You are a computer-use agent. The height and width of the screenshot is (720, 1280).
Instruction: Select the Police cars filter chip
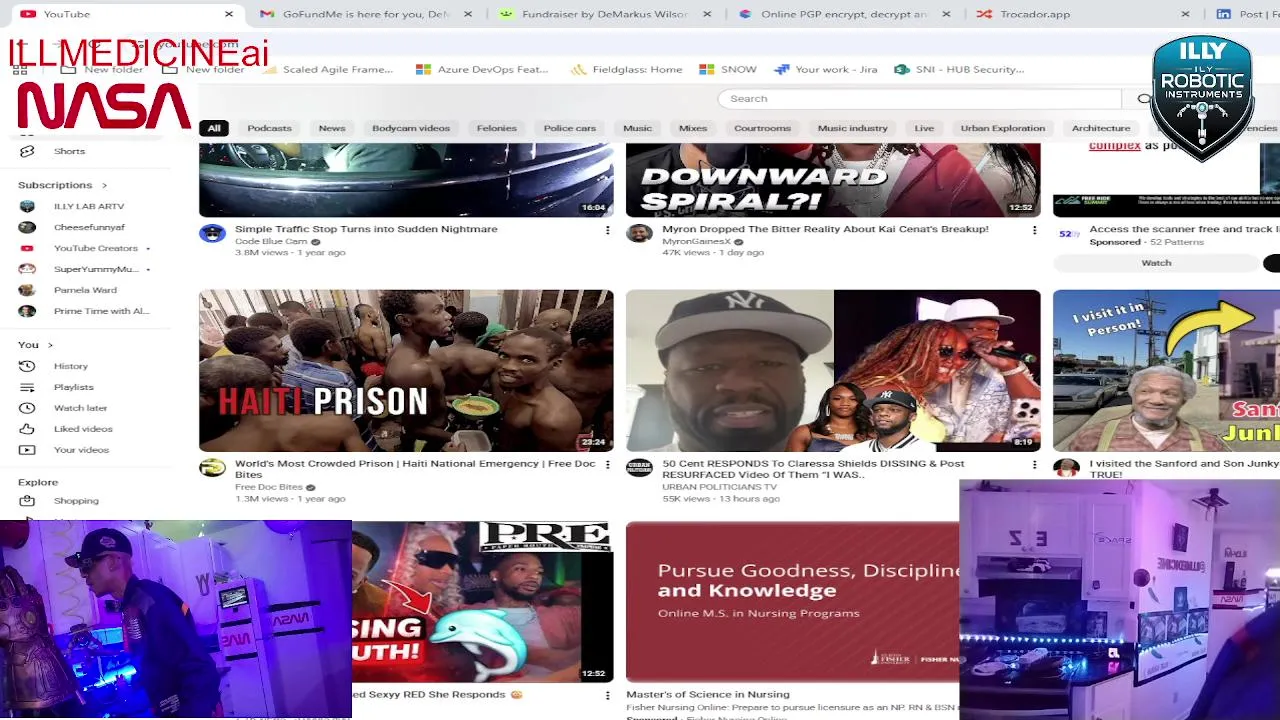point(570,128)
